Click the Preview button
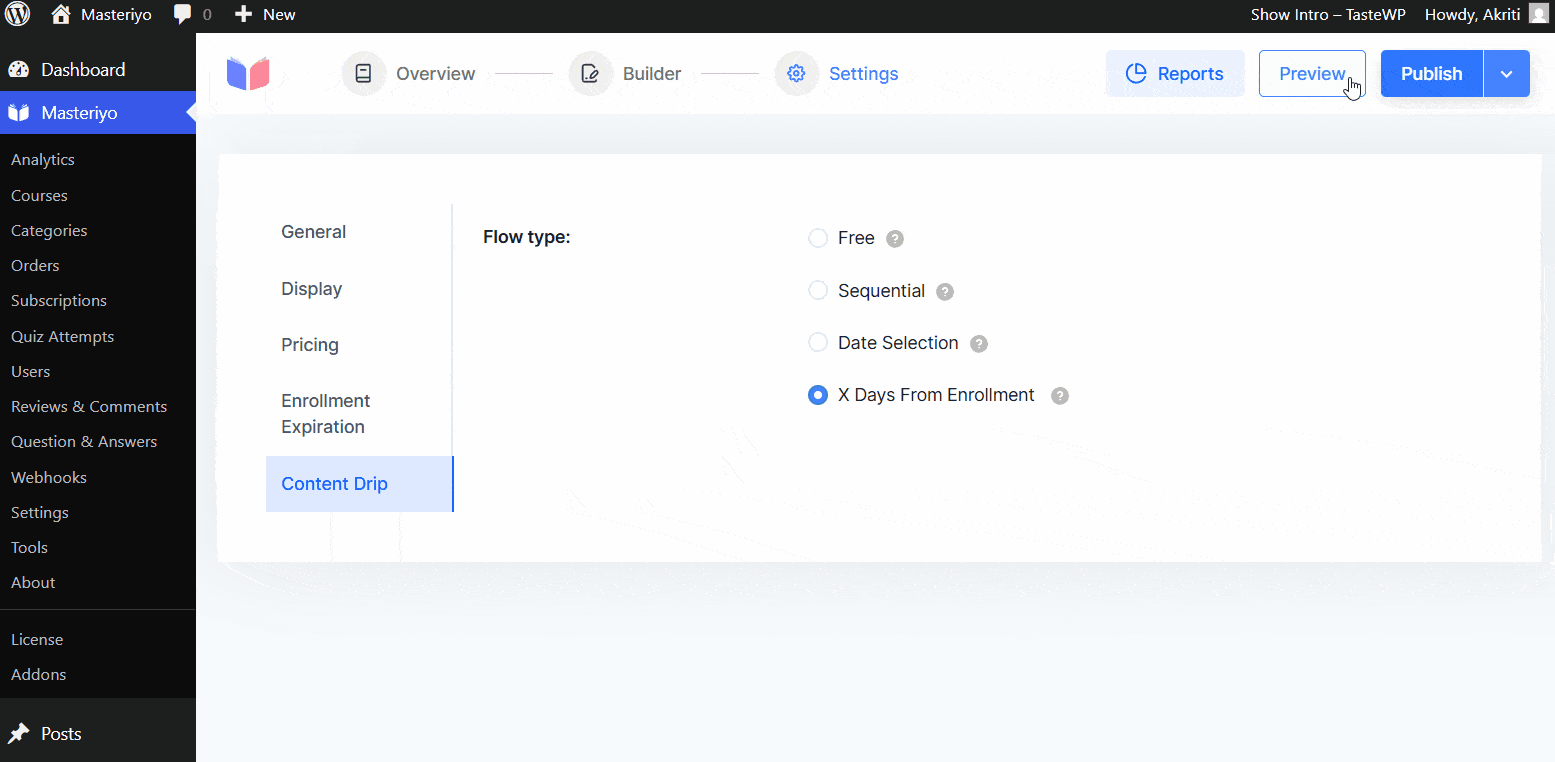 tap(1312, 74)
